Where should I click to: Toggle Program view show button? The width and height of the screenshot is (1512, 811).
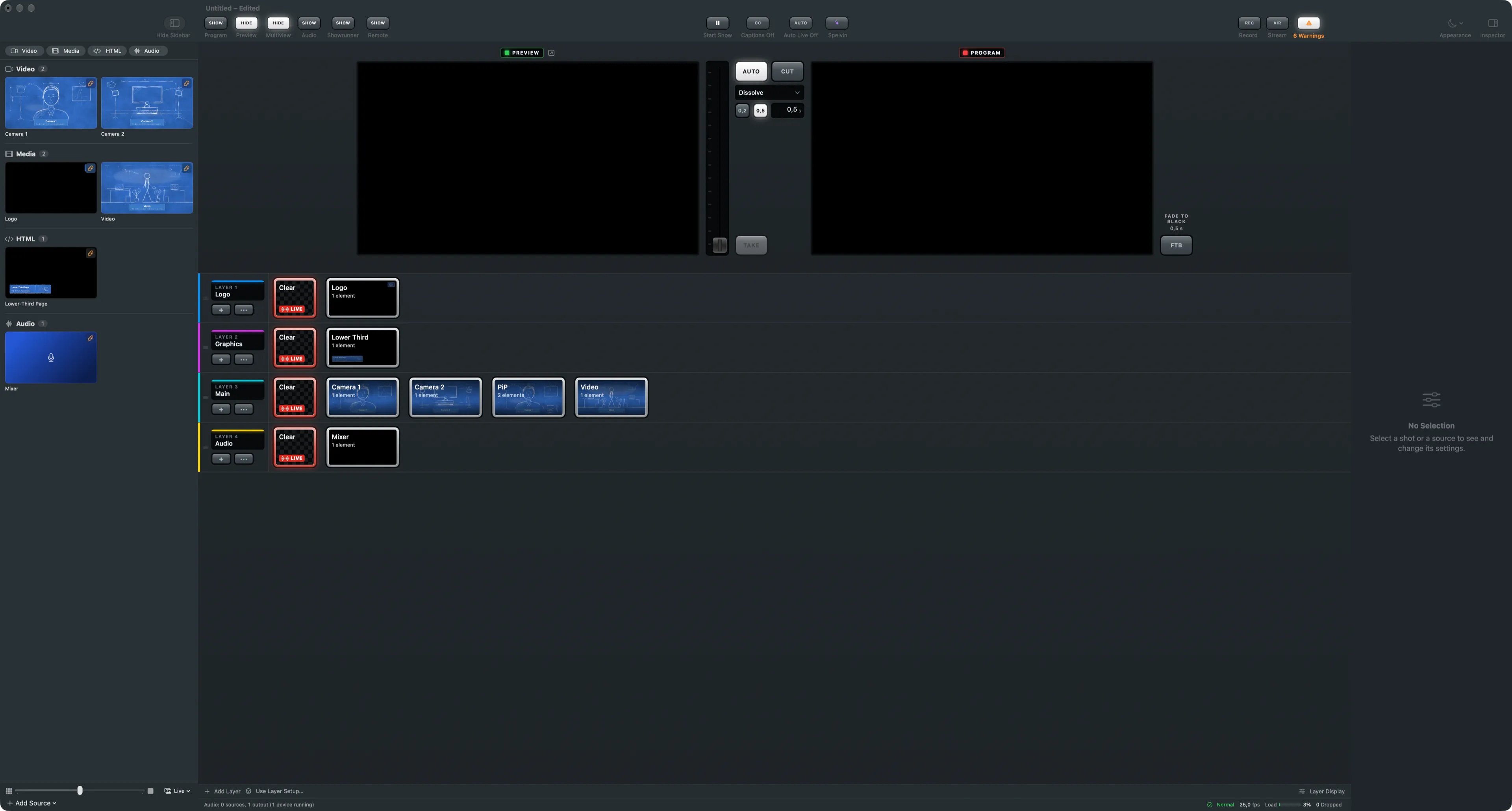pos(215,23)
